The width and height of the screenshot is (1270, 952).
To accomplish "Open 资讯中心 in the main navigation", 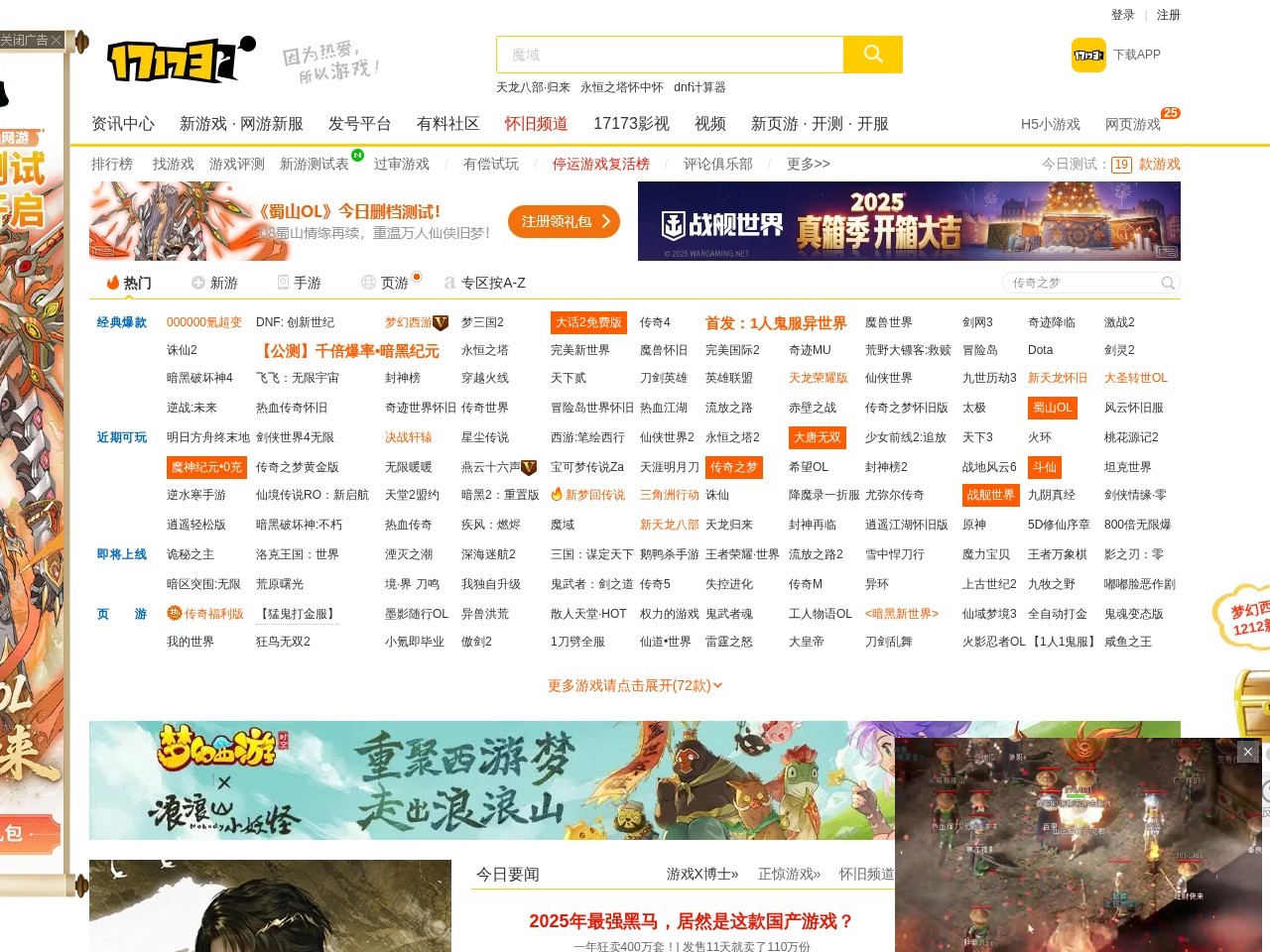I will coord(123,124).
